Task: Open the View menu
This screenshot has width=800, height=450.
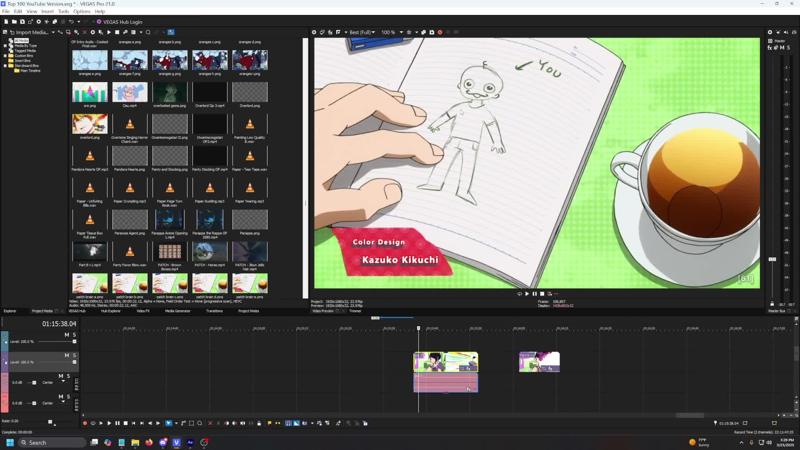Action: pos(32,11)
